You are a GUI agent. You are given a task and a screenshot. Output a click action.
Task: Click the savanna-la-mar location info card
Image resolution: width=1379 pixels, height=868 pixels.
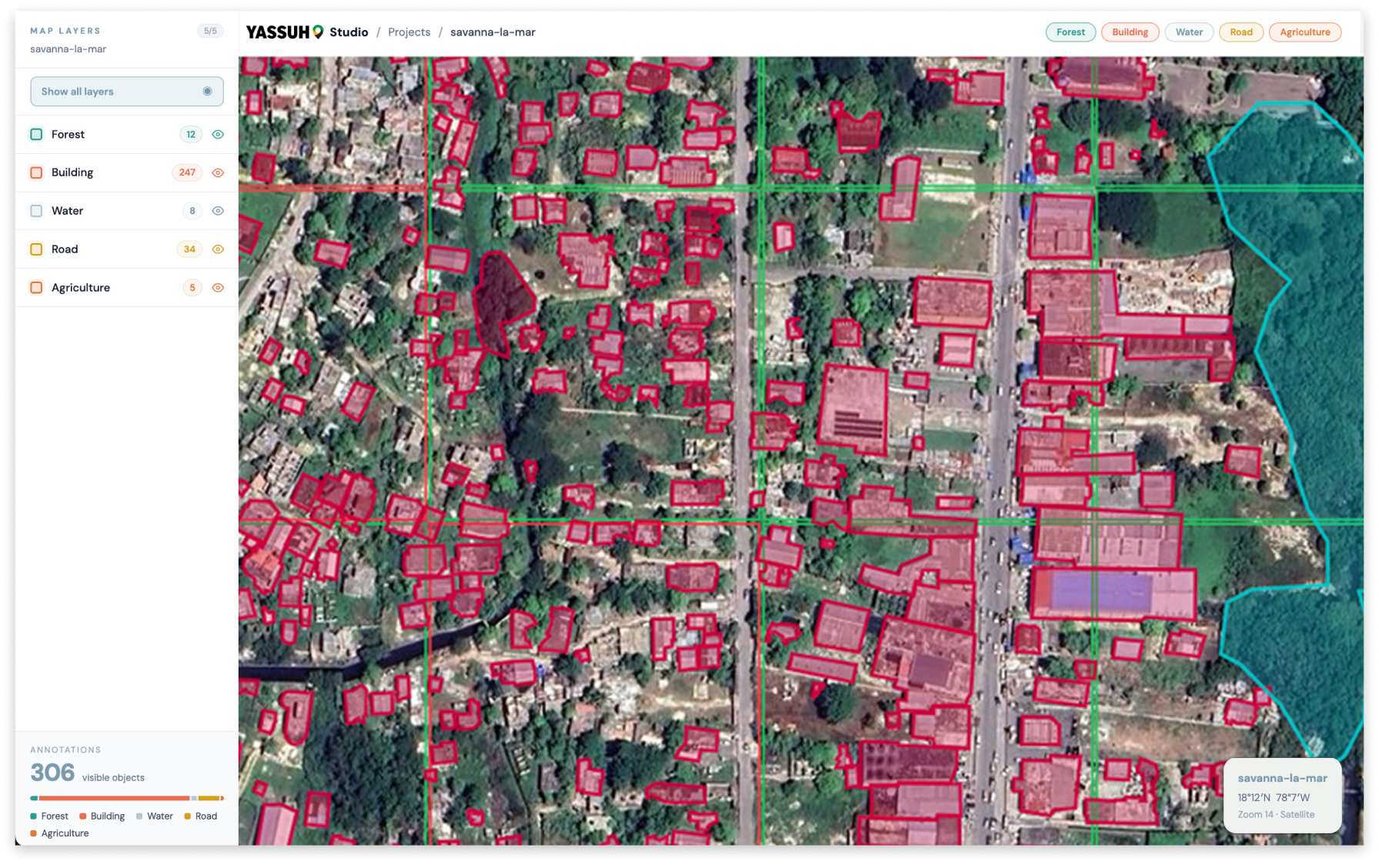(x=1282, y=796)
